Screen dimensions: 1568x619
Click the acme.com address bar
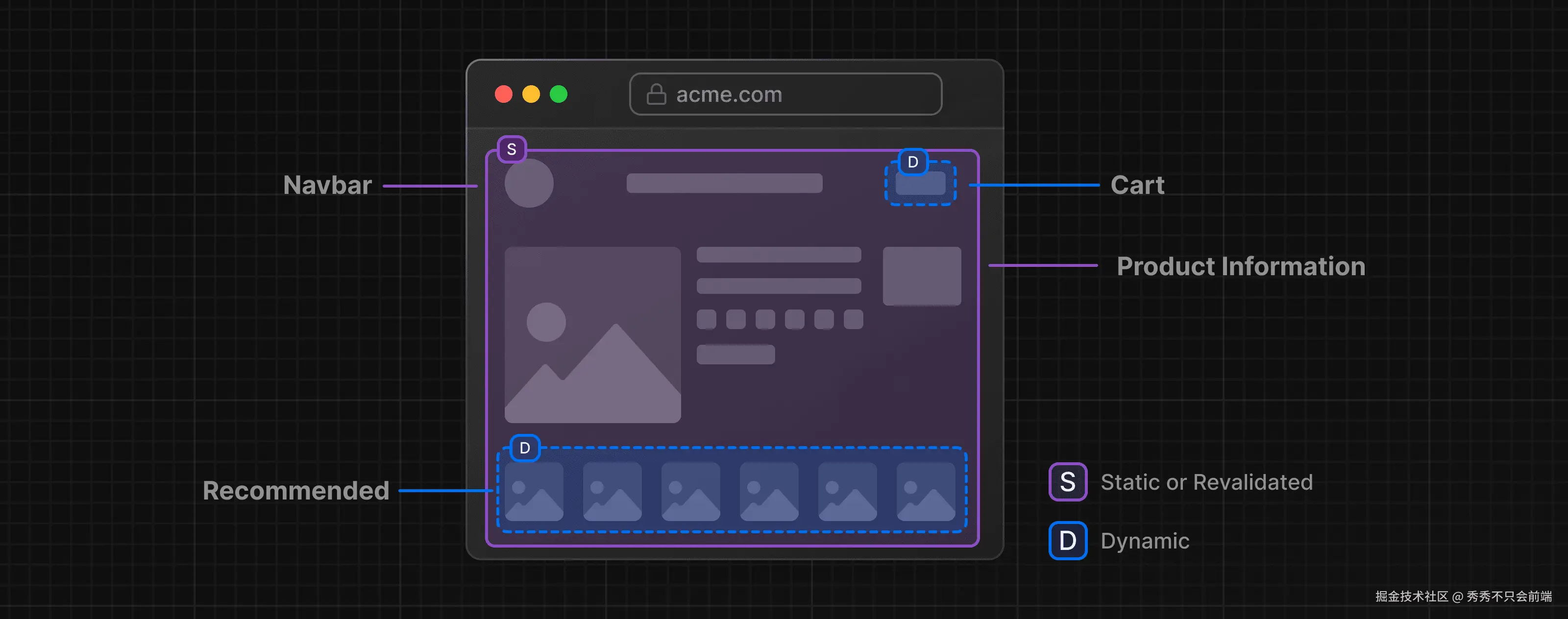tap(785, 94)
